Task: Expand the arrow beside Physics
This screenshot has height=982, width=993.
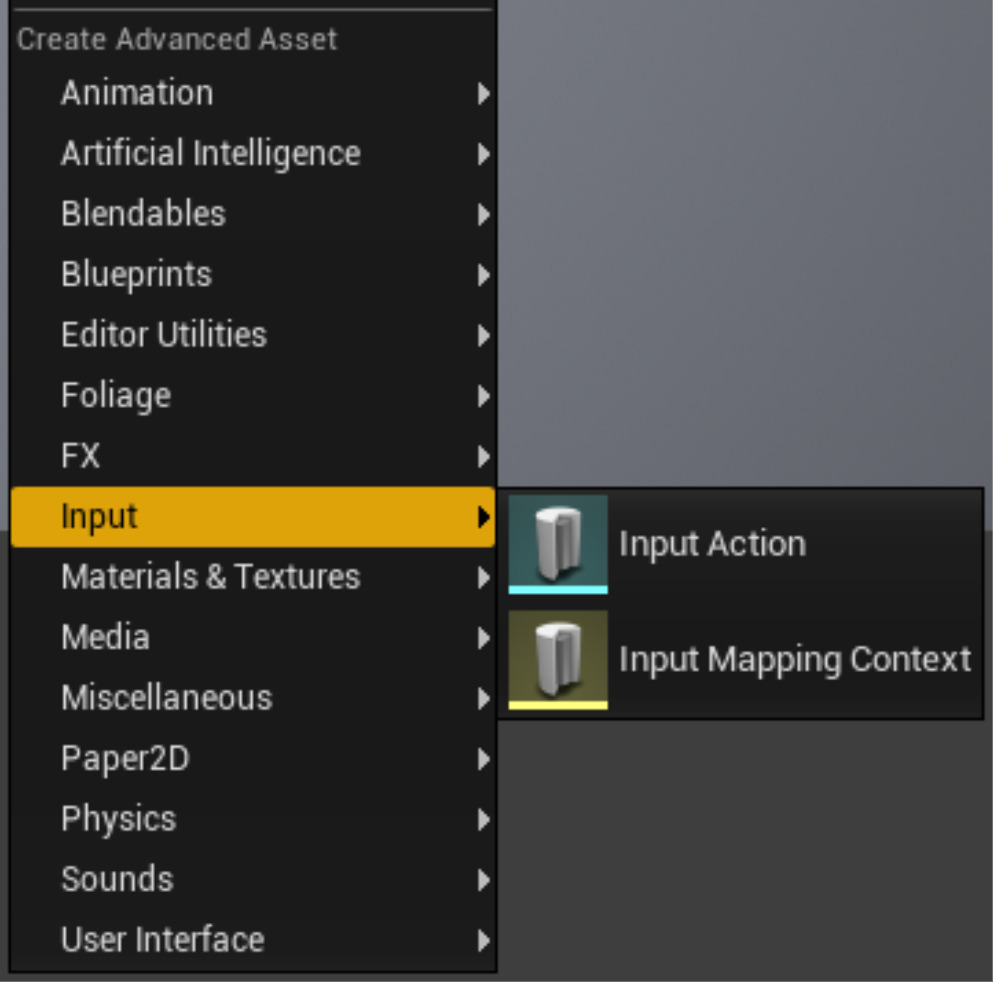Action: click(x=484, y=819)
